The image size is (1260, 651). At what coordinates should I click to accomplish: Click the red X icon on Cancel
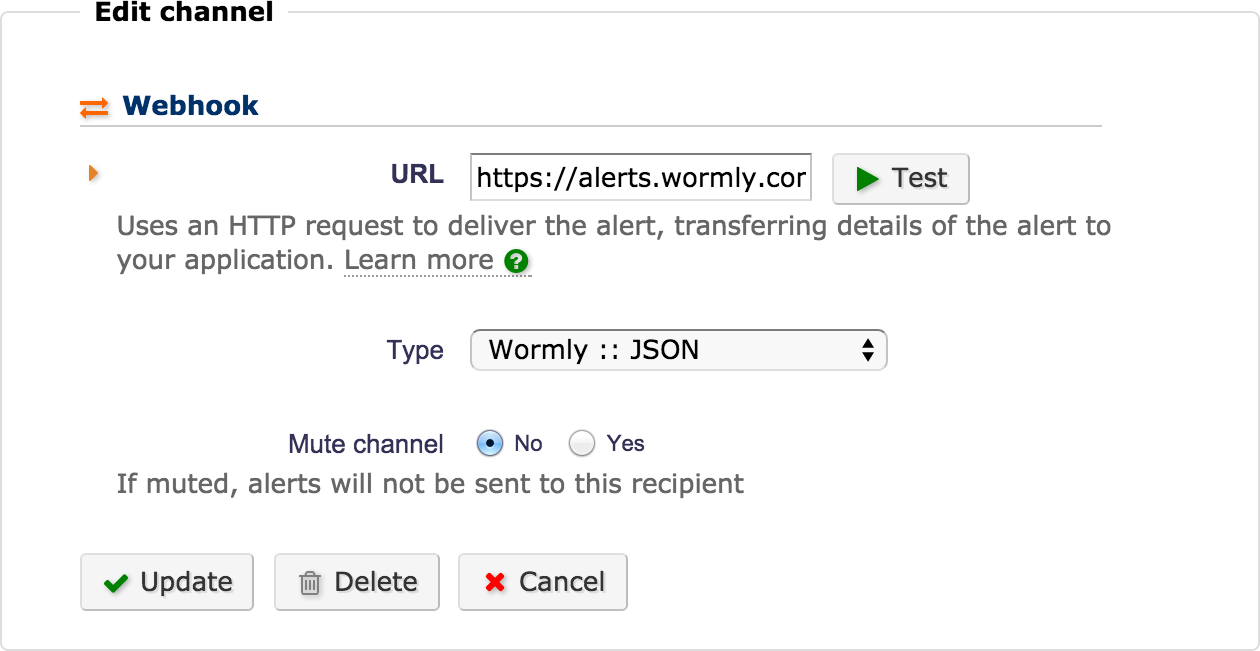(497, 581)
